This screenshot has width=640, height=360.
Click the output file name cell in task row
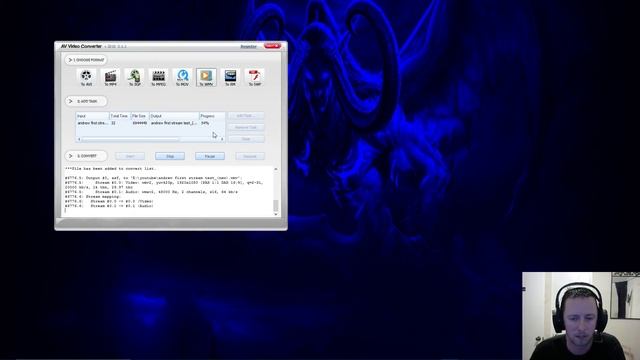(x=174, y=123)
